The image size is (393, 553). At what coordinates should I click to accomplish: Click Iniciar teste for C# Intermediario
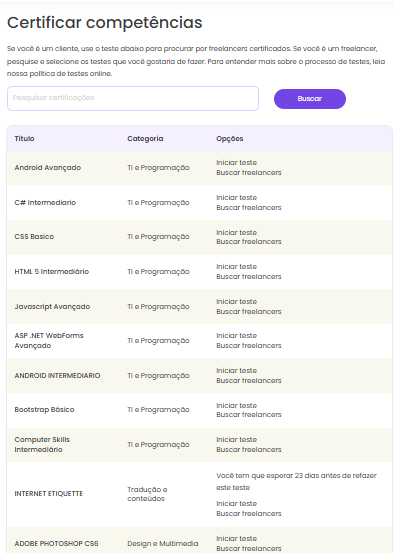pos(236,198)
